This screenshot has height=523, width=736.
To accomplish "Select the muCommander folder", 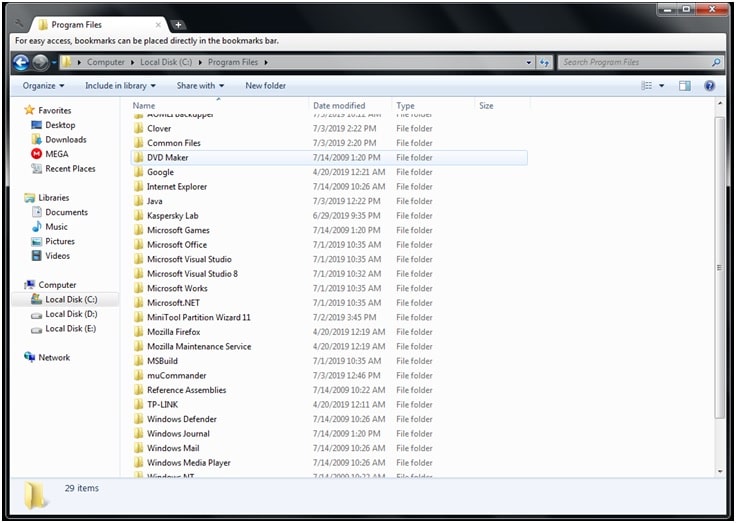I will [329, 376].
